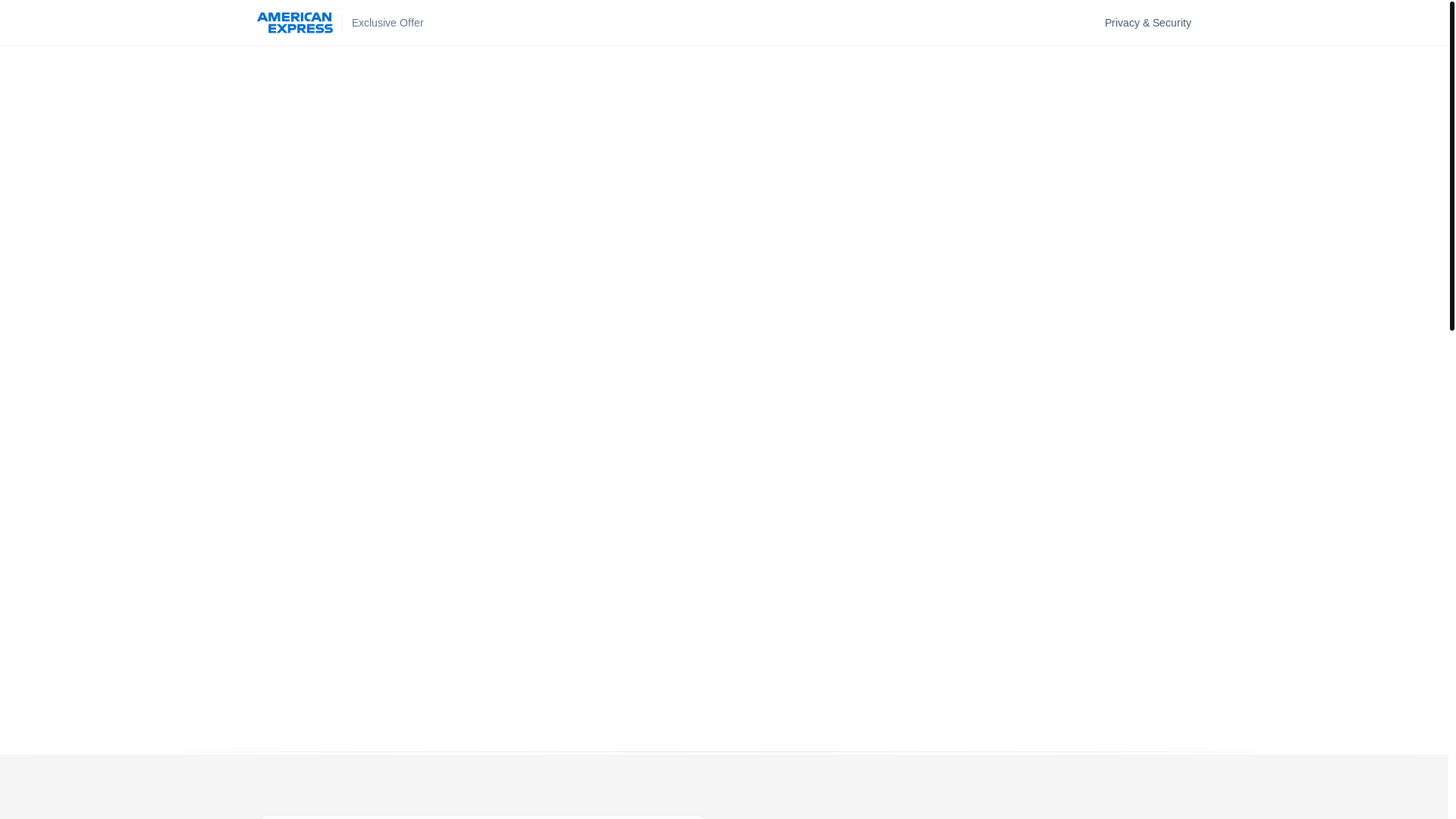Click the vertical page scrollbar thumb
The width and height of the screenshot is (1456, 819).
pyautogui.click(x=1451, y=165)
